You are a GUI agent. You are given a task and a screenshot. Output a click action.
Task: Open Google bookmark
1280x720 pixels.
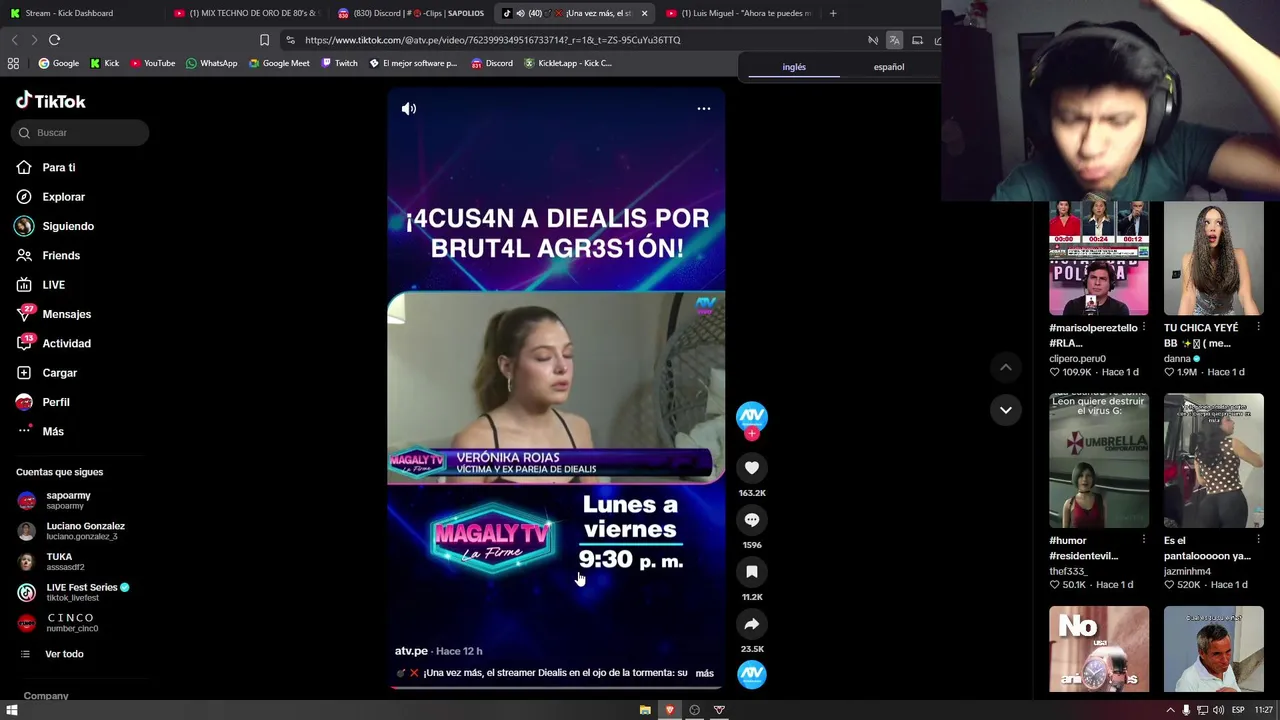[x=58, y=63]
